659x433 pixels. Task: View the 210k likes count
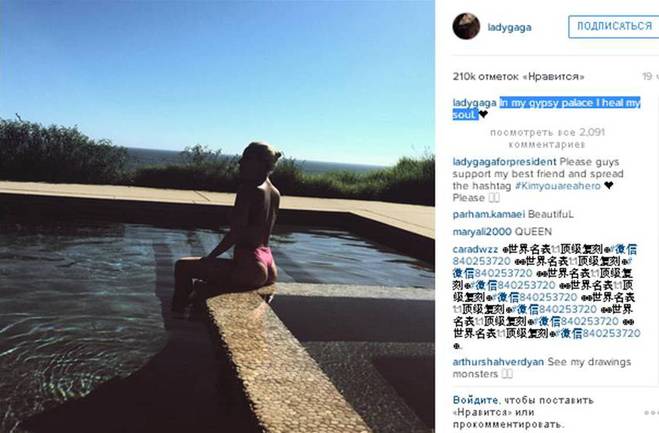pyautogui.click(x=519, y=77)
